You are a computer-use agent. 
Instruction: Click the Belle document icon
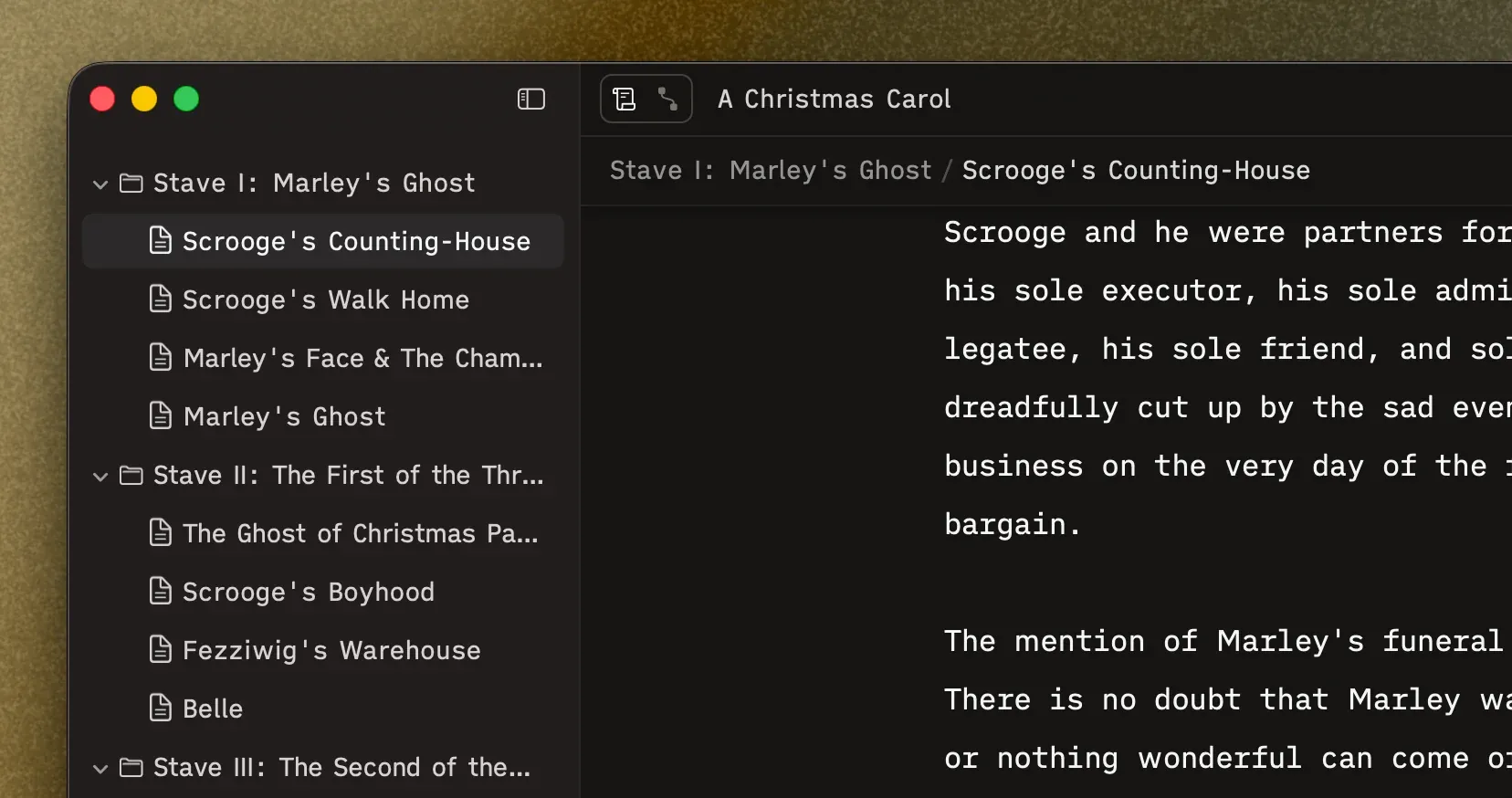pos(161,708)
